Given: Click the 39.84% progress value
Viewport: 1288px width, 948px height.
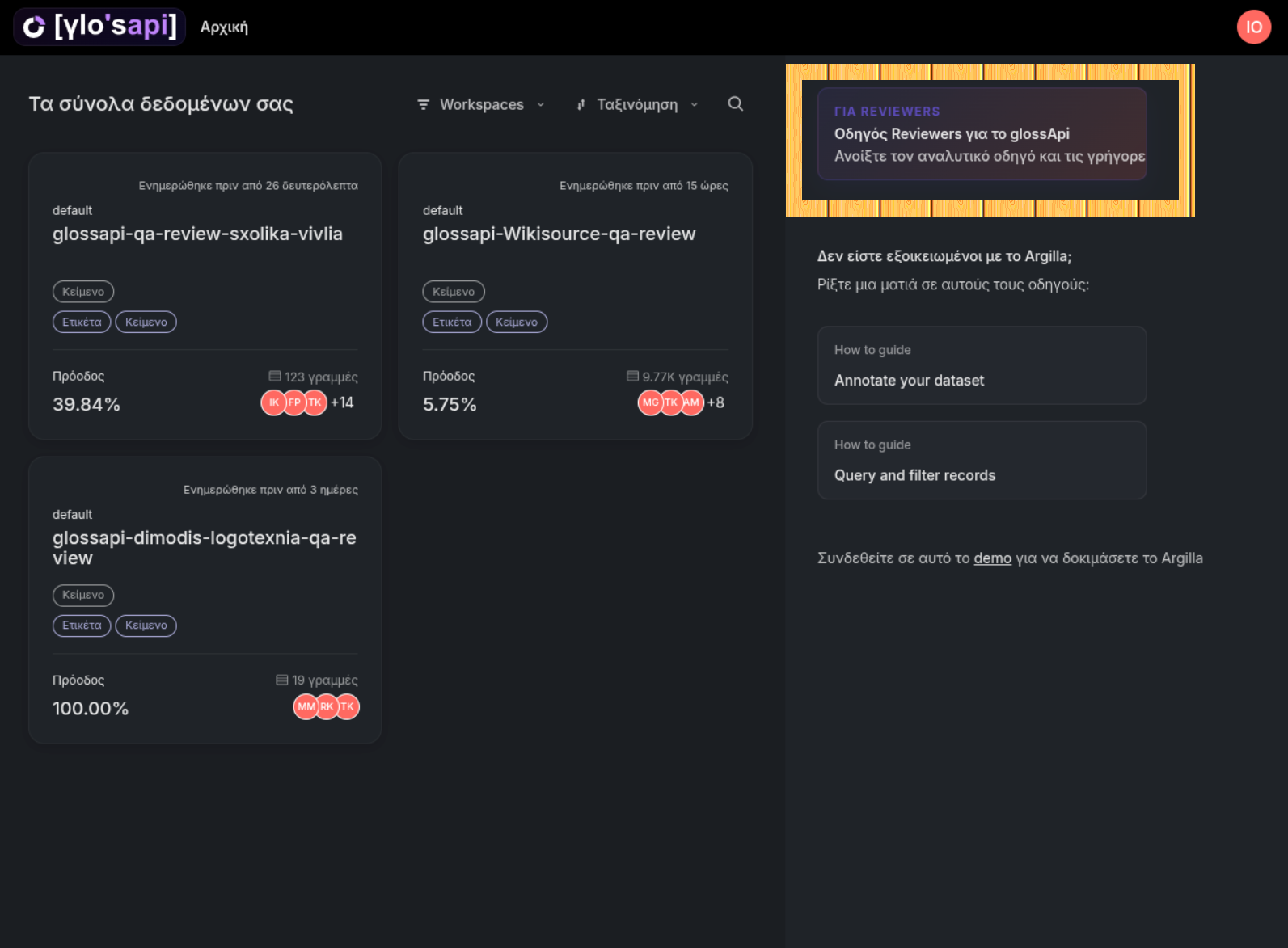Looking at the screenshot, I should (87, 404).
